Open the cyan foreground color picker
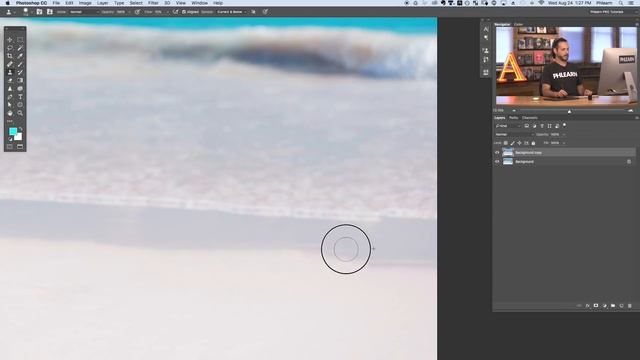The height and width of the screenshot is (360, 640). (12, 131)
